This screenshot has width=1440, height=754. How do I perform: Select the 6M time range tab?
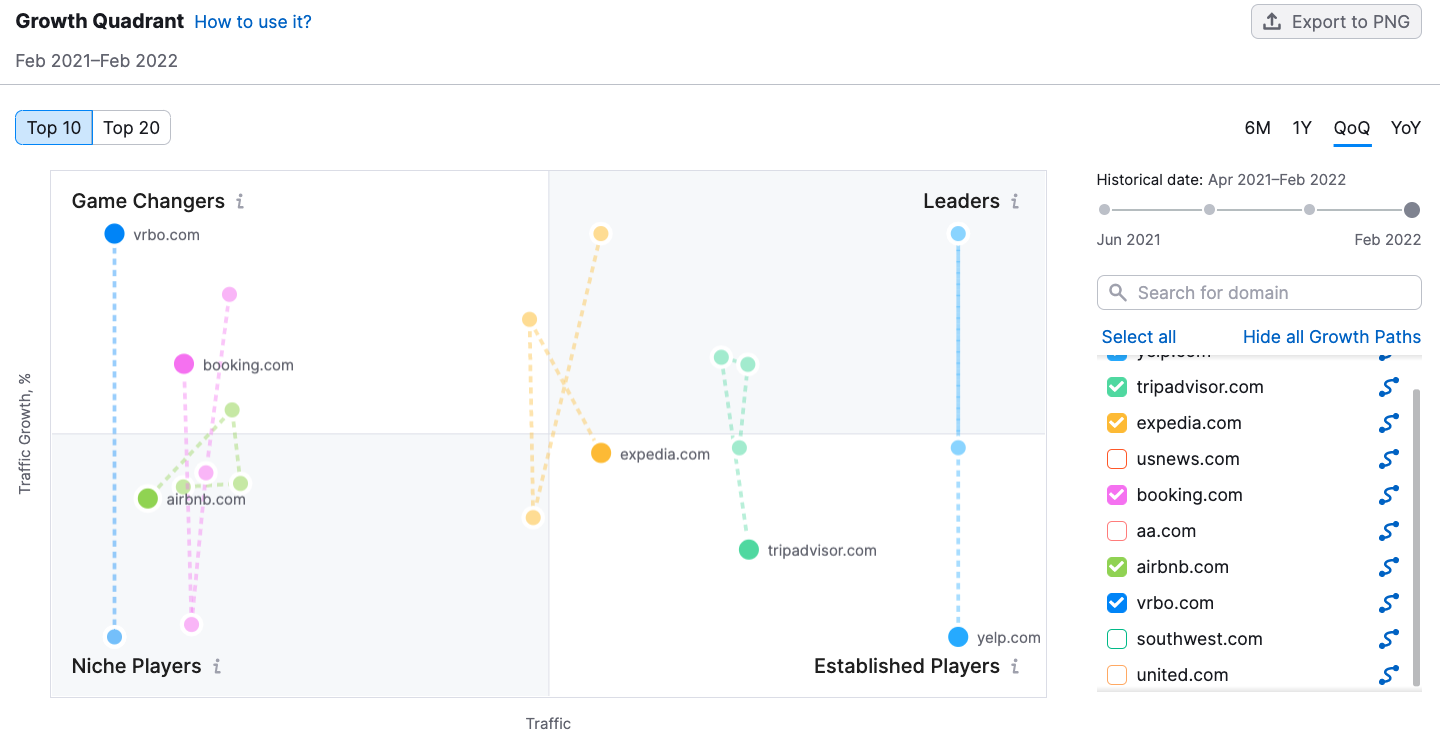[1257, 128]
